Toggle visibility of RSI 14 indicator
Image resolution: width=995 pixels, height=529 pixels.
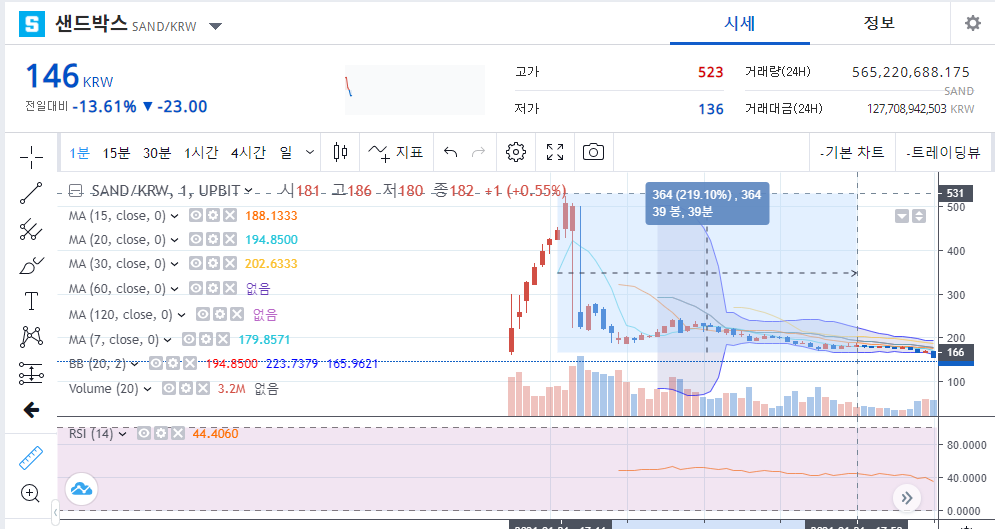[145, 433]
